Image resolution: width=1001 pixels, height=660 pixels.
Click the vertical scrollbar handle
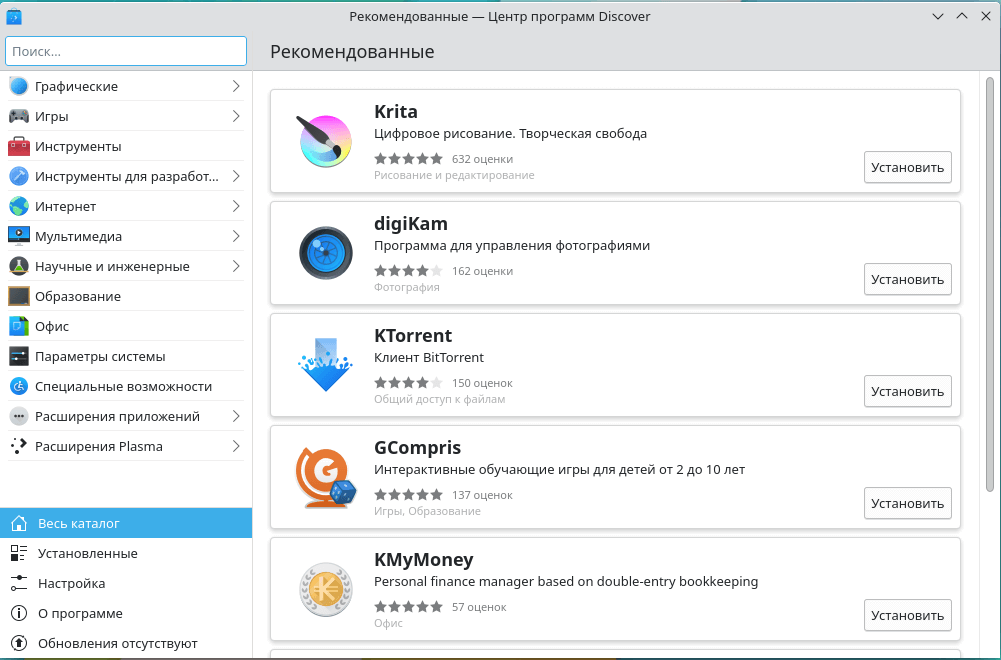click(x=990, y=284)
